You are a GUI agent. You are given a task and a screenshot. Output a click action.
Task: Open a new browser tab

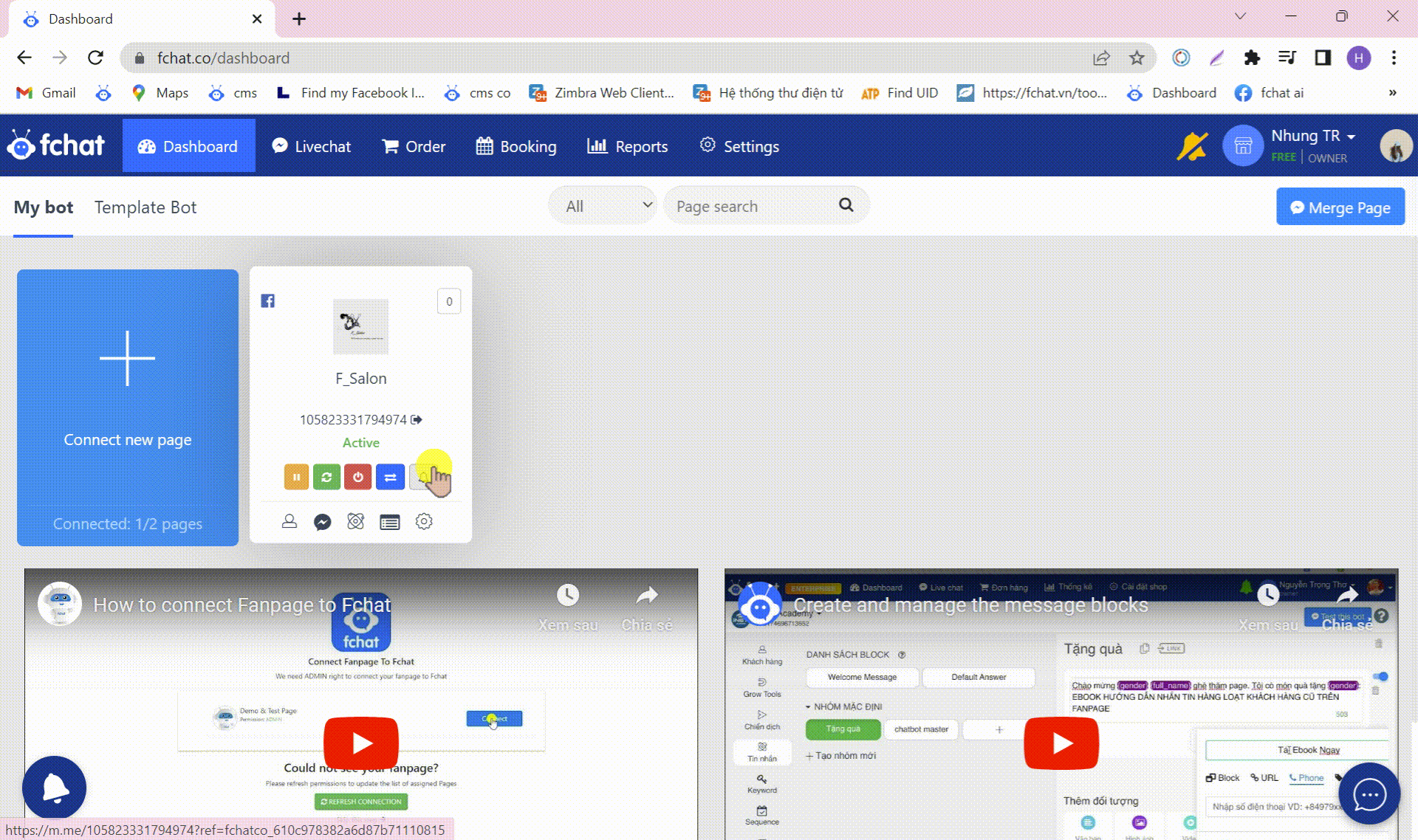(x=298, y=19)
